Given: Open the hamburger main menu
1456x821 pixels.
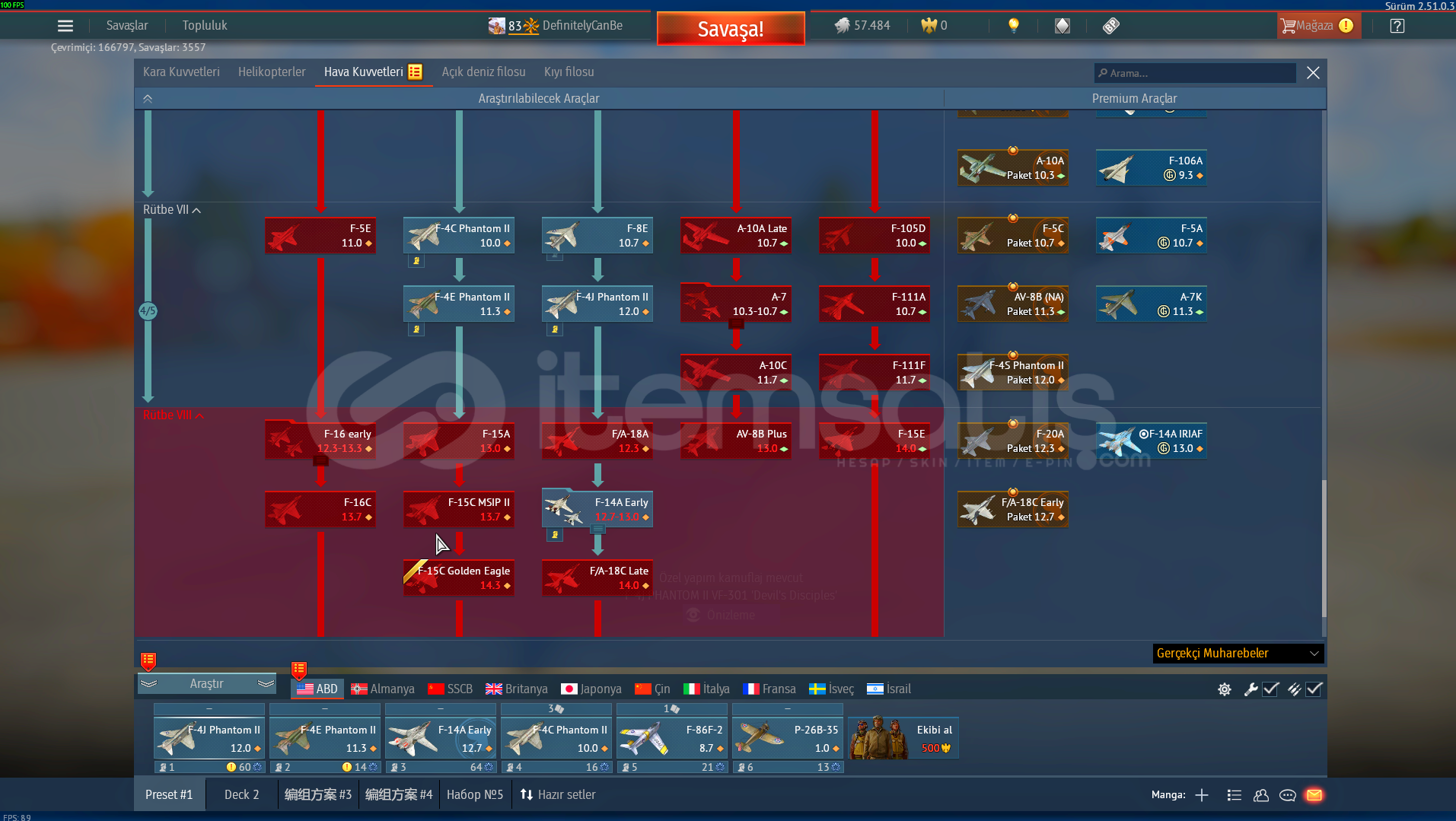Looking at the screenshot, I should click(x=65, y=26).
